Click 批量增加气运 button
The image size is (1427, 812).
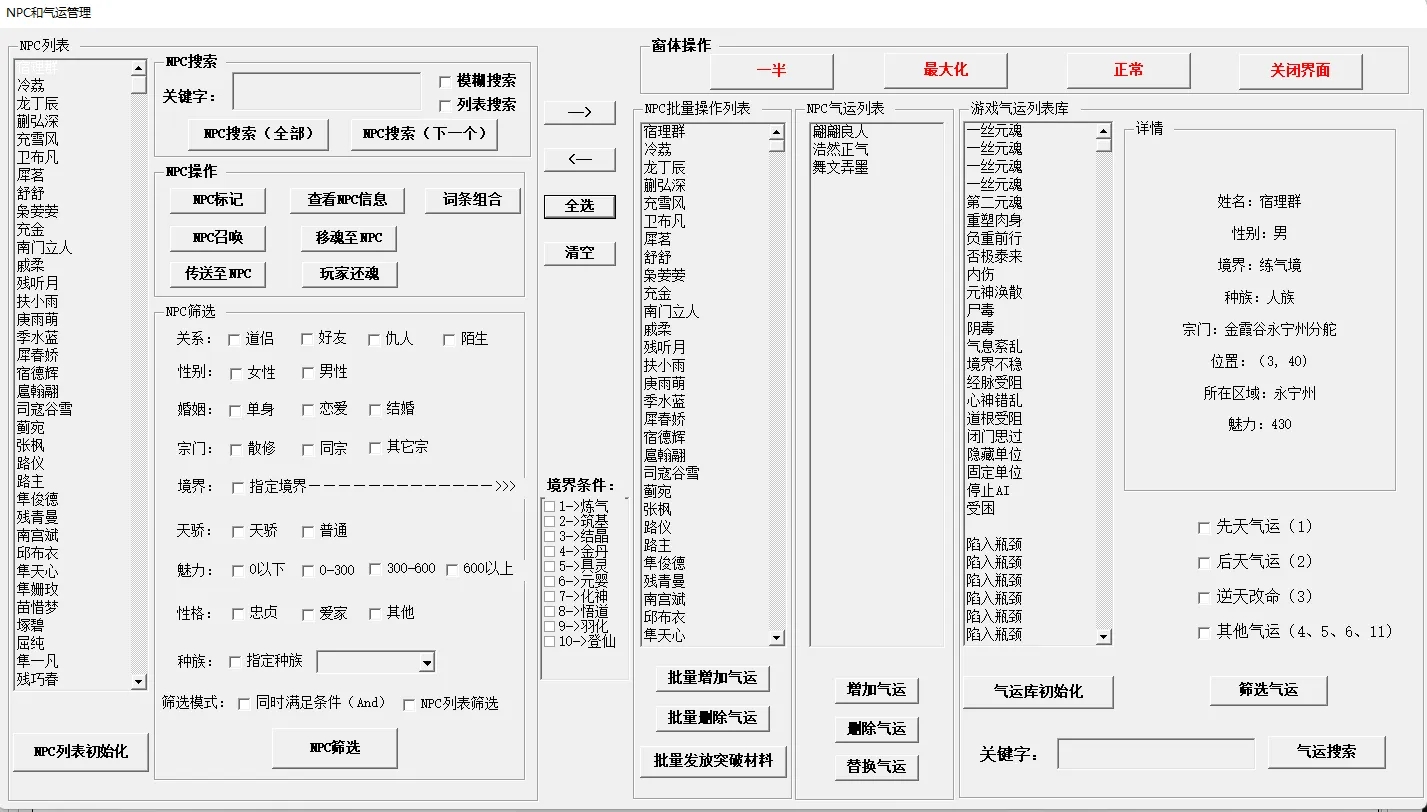pyautogui.click(x=713, y=678)
